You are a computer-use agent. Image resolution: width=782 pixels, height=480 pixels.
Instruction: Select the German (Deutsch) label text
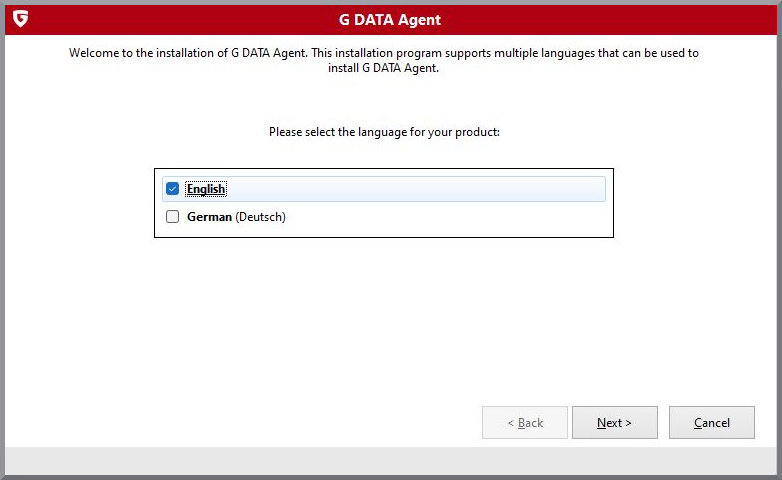(x=236, y=217)
